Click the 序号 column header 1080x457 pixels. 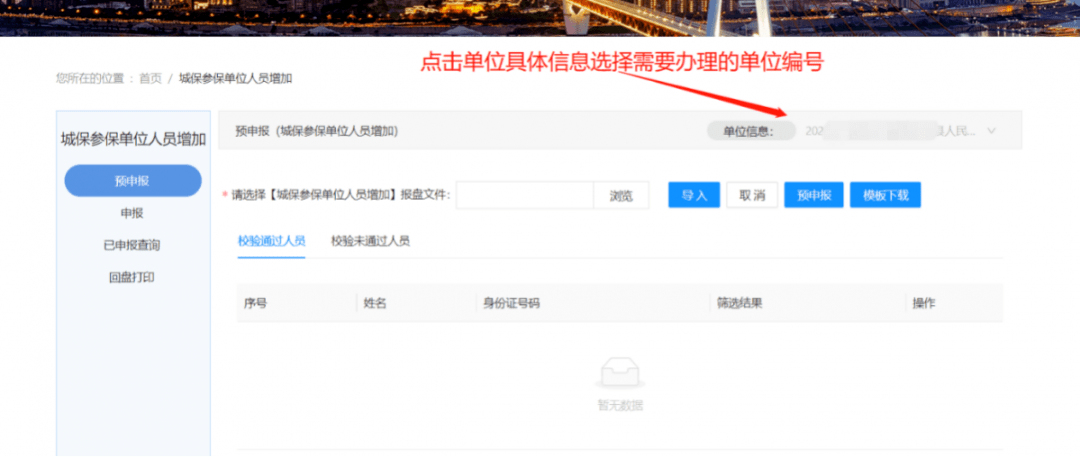click(255, 303)
